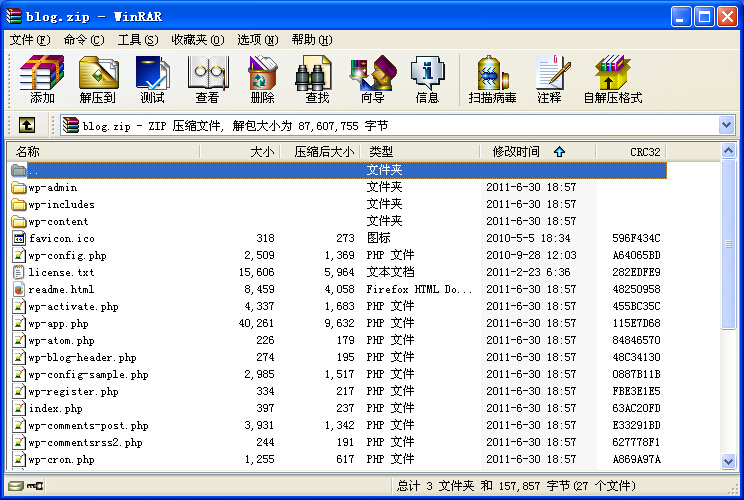Click CRC32 value A869A97A
Screen dimensions: 744x500
(636, 460)
